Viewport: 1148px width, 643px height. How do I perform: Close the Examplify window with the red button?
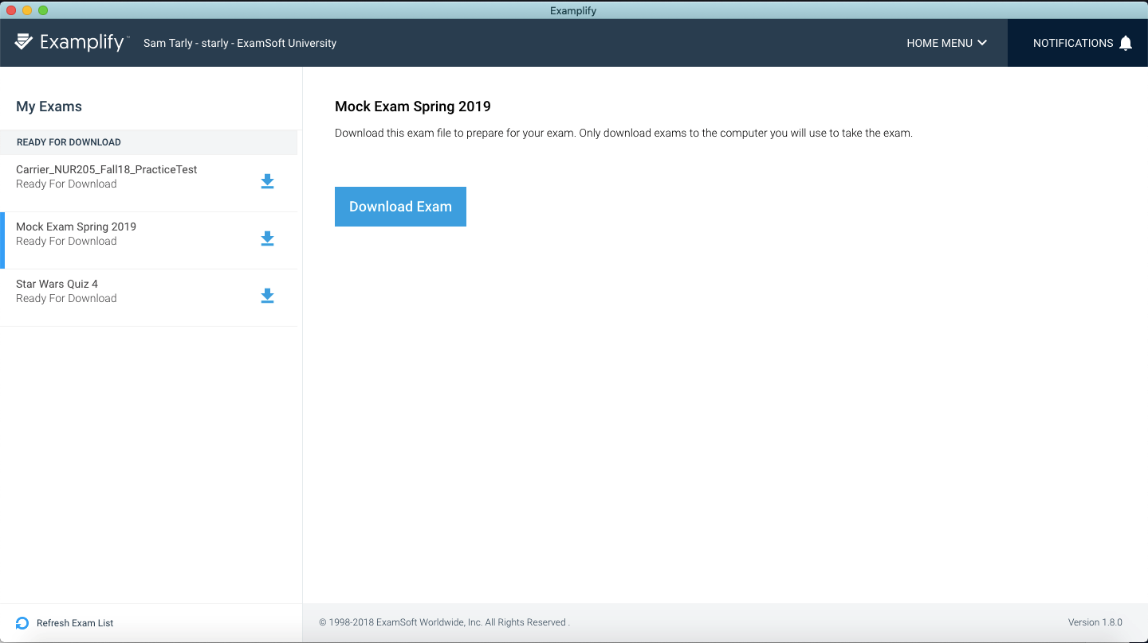10,10
